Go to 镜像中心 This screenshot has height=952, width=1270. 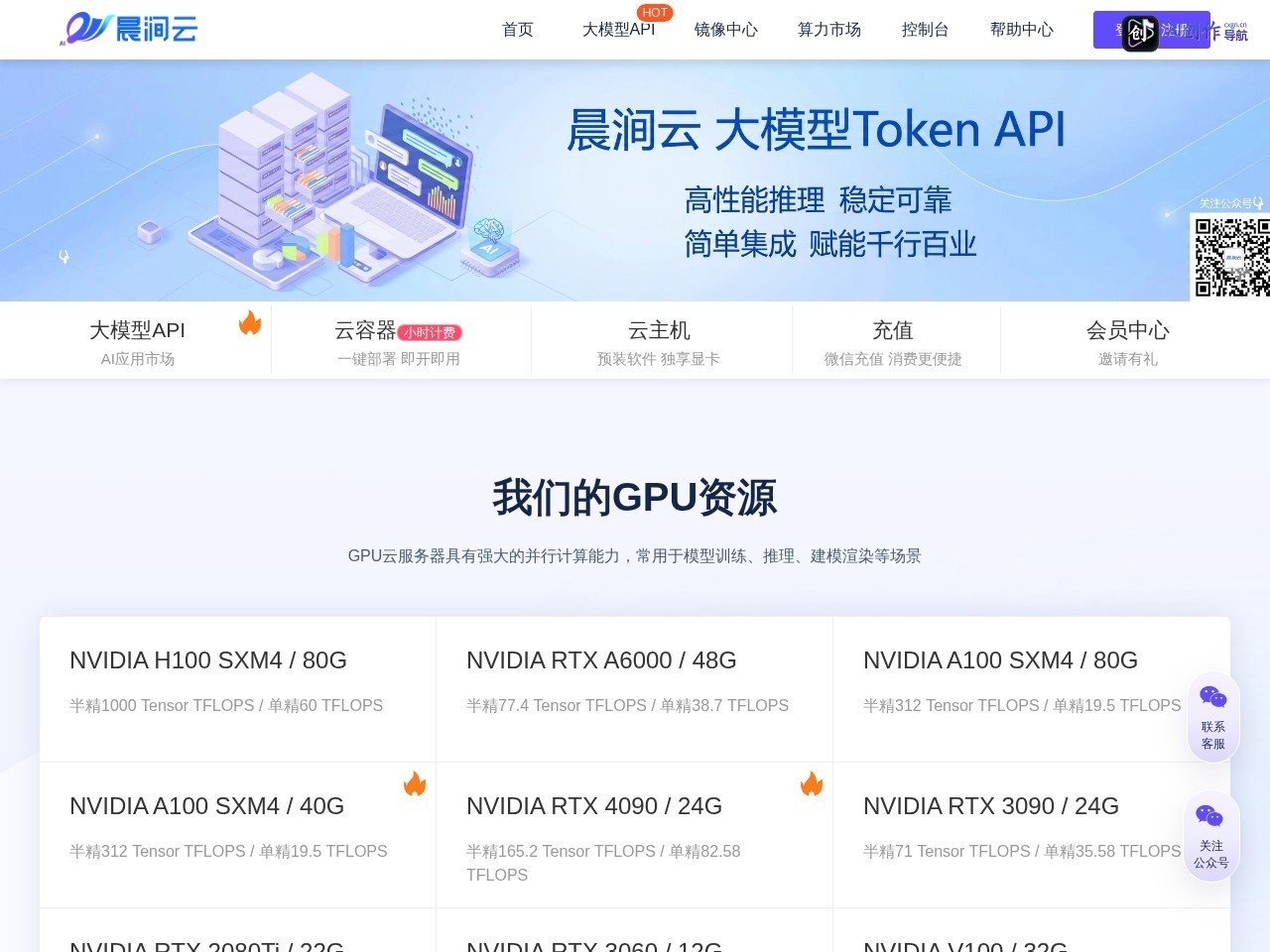tap(726, 30)
